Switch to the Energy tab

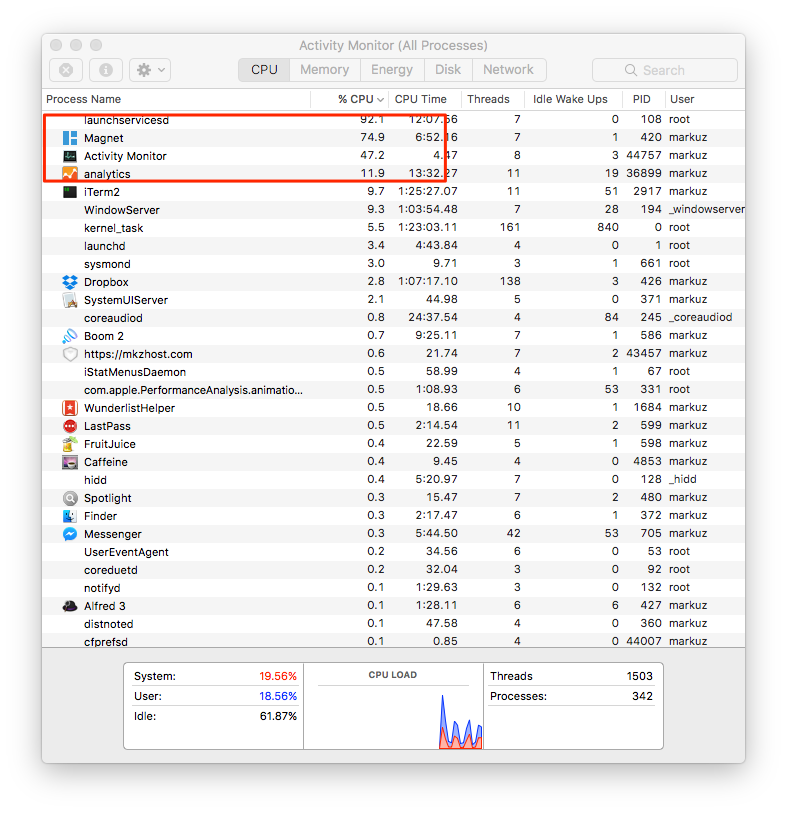392,70
